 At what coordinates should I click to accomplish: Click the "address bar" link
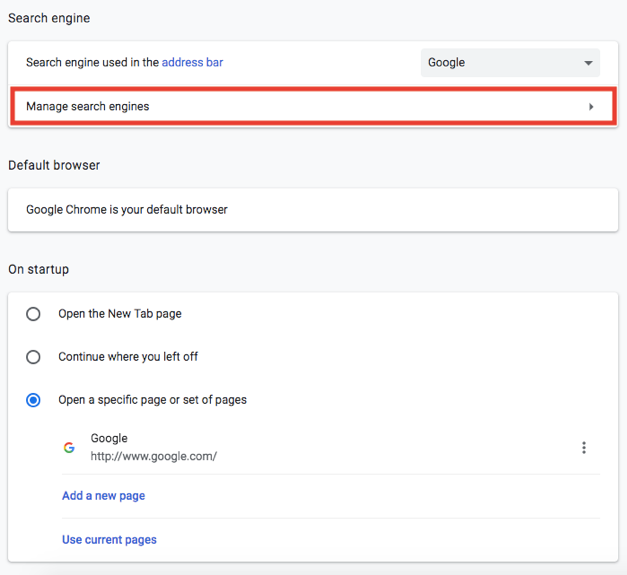tap(192, 62)
